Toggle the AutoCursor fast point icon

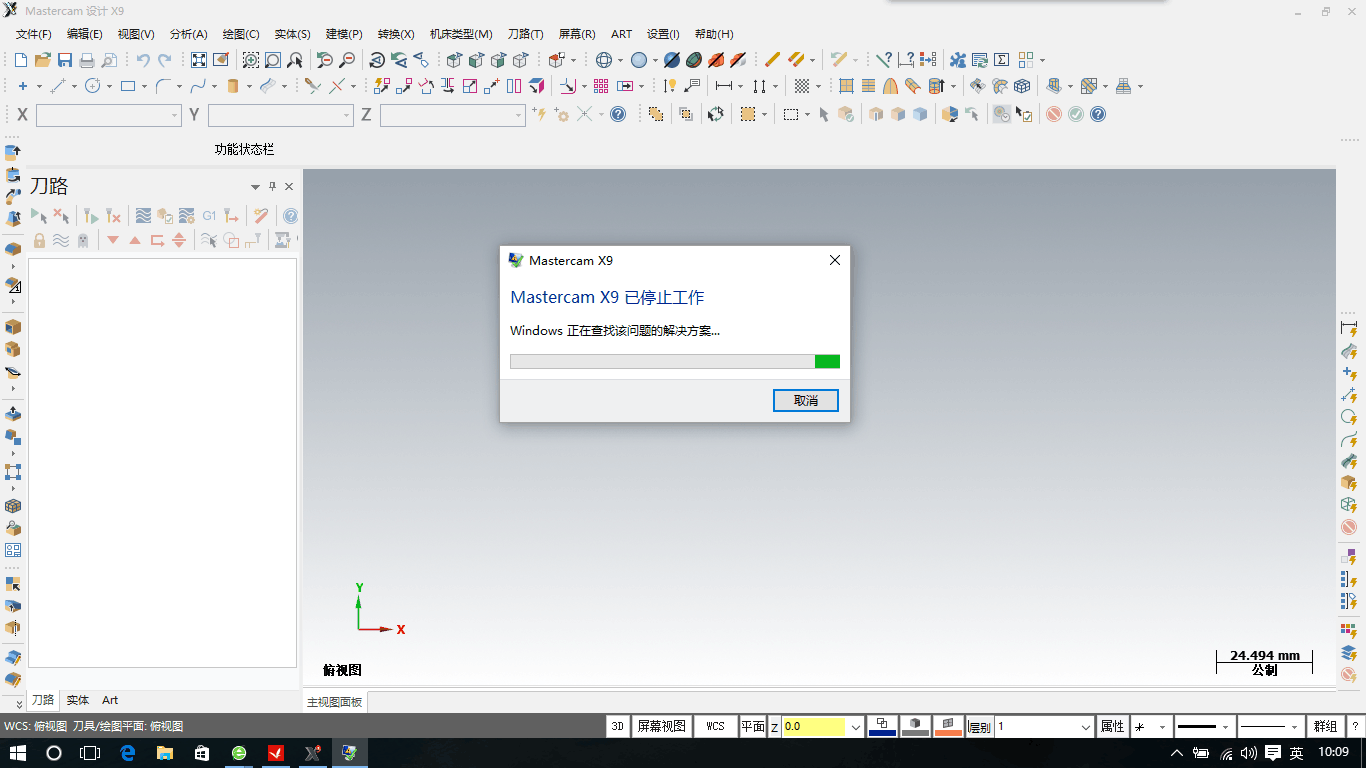540,114
